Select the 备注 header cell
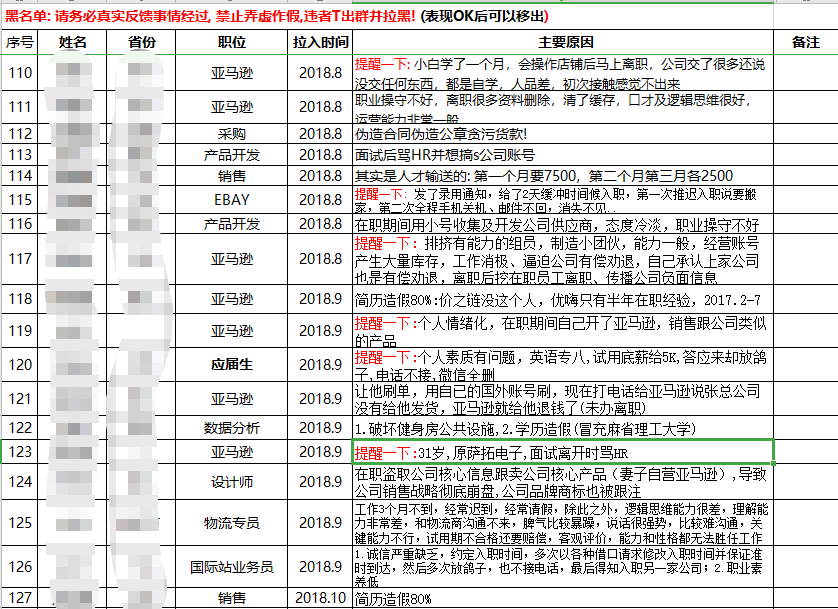The width and height of the screenshot is (838, 609). point(805,42)
